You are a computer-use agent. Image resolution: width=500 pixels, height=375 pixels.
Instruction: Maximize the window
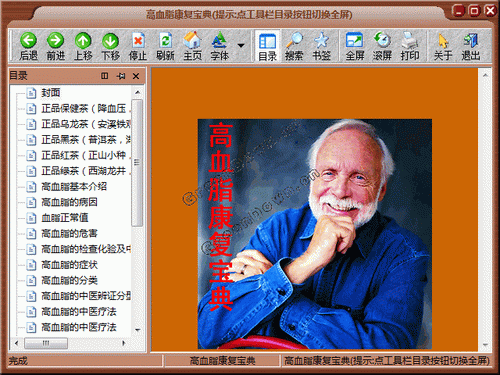[x=474, y=11]
